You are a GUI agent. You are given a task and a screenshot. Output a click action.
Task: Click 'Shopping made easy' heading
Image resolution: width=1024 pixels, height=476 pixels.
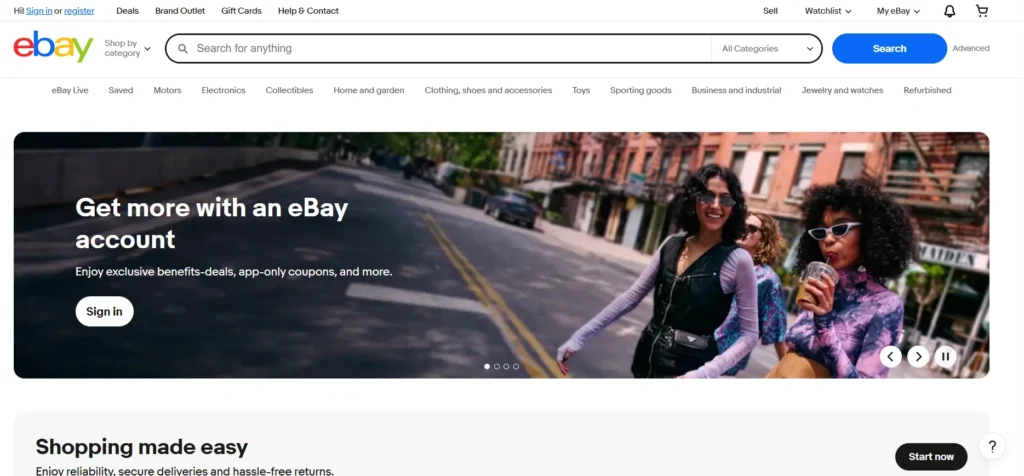click(142, 447)
